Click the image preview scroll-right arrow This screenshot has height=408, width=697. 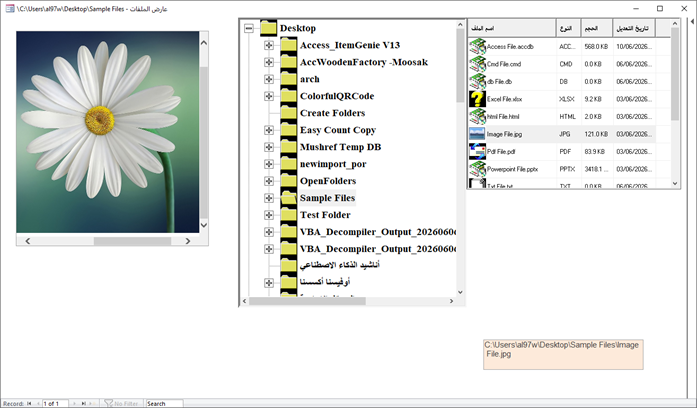[188, 241]
